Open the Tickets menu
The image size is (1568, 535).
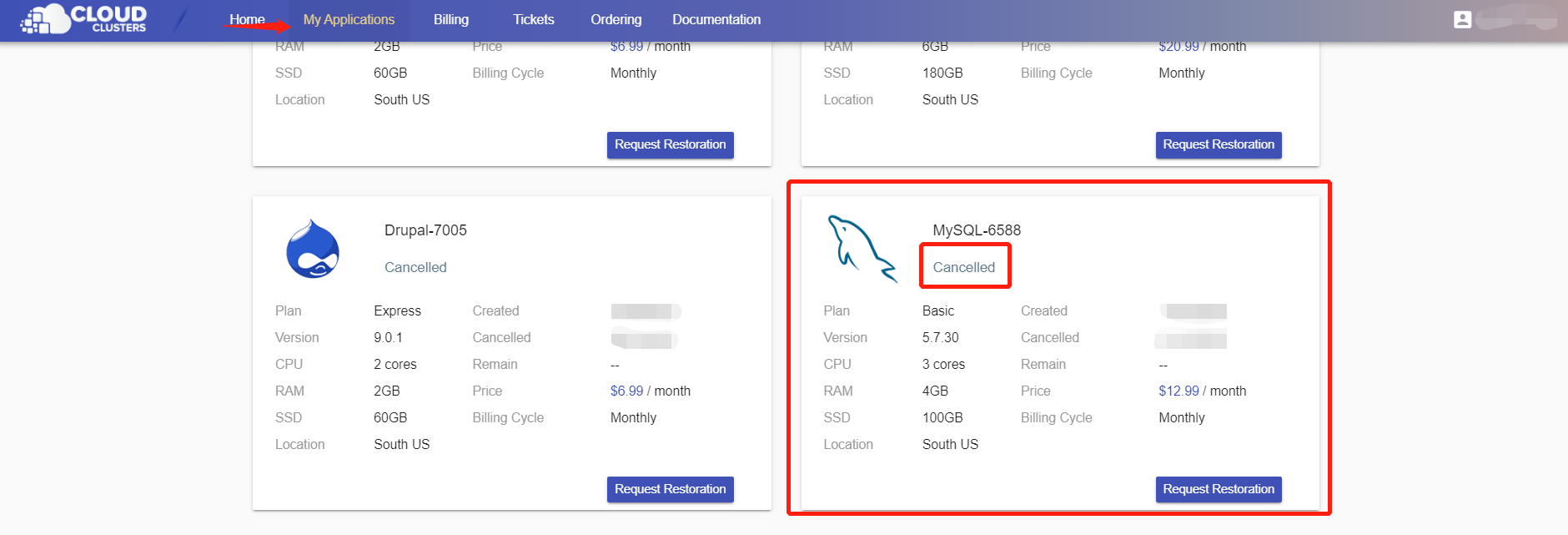pos(534,19)
